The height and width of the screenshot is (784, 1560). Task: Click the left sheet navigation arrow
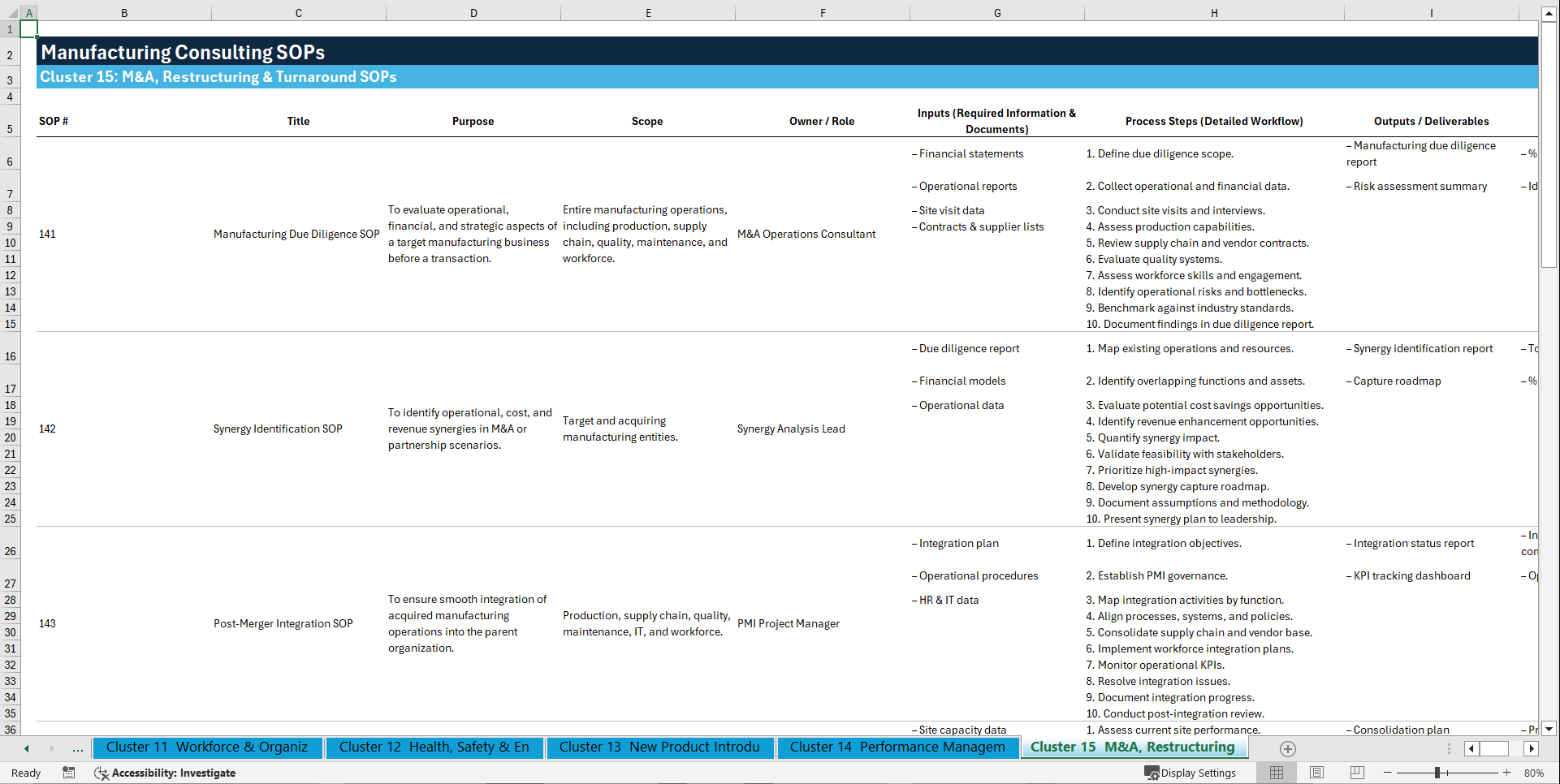pyautogui.click(x=25, y=748)
